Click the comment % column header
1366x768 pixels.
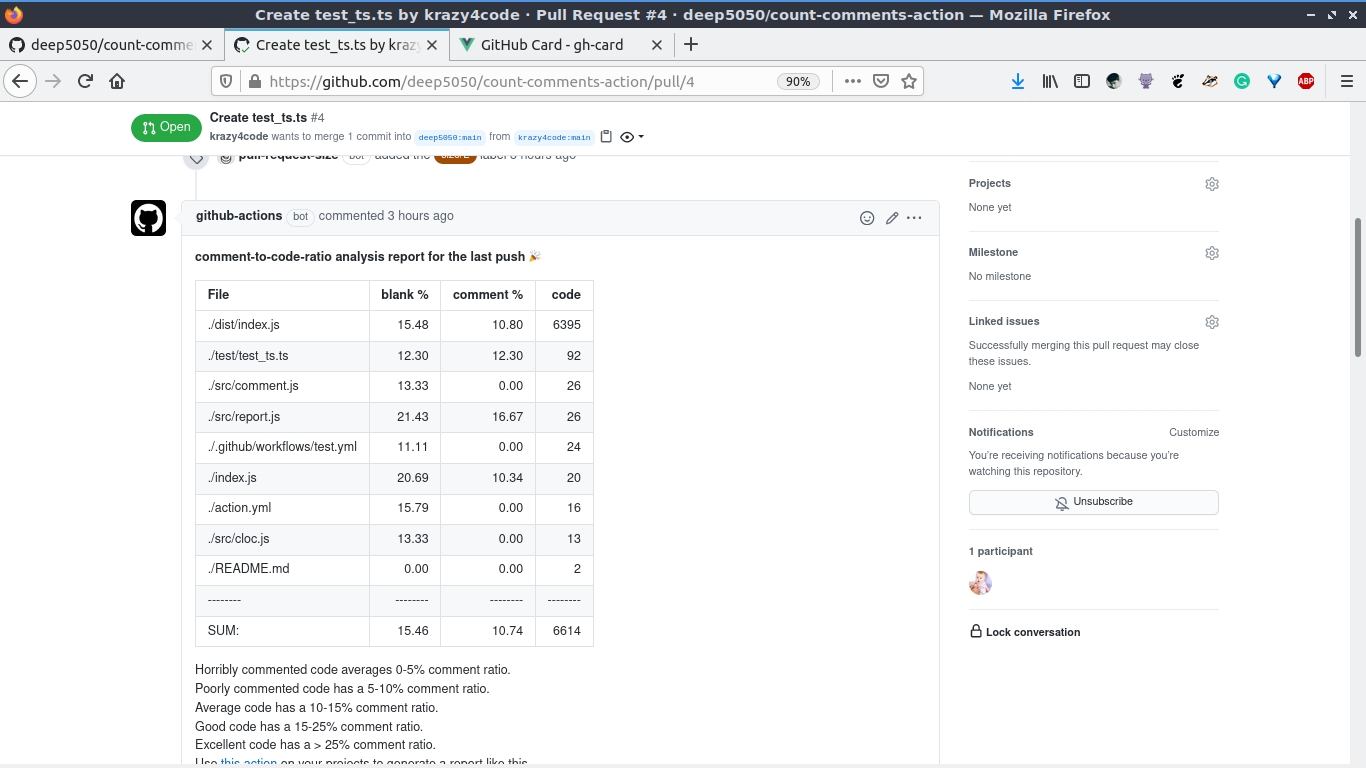point(488,295)
